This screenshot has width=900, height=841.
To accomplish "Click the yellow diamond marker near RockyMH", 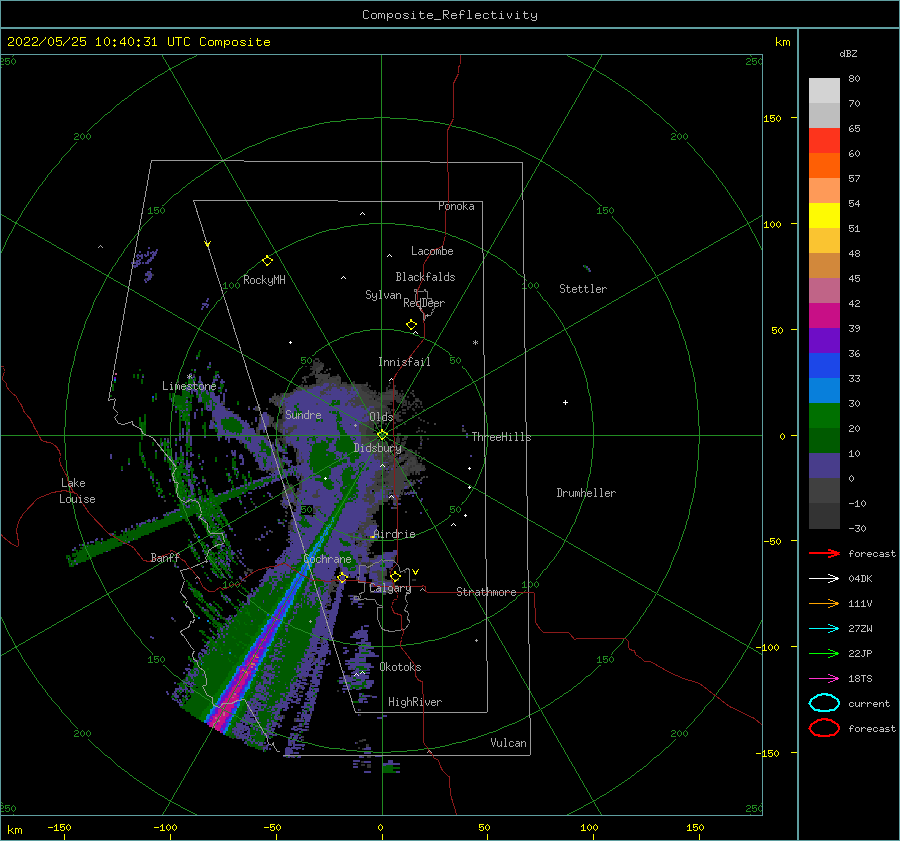I will [267, 261].
